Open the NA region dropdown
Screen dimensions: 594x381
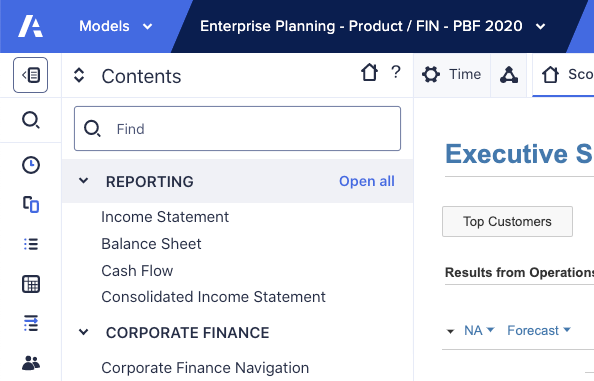click(x=479, y=330)
